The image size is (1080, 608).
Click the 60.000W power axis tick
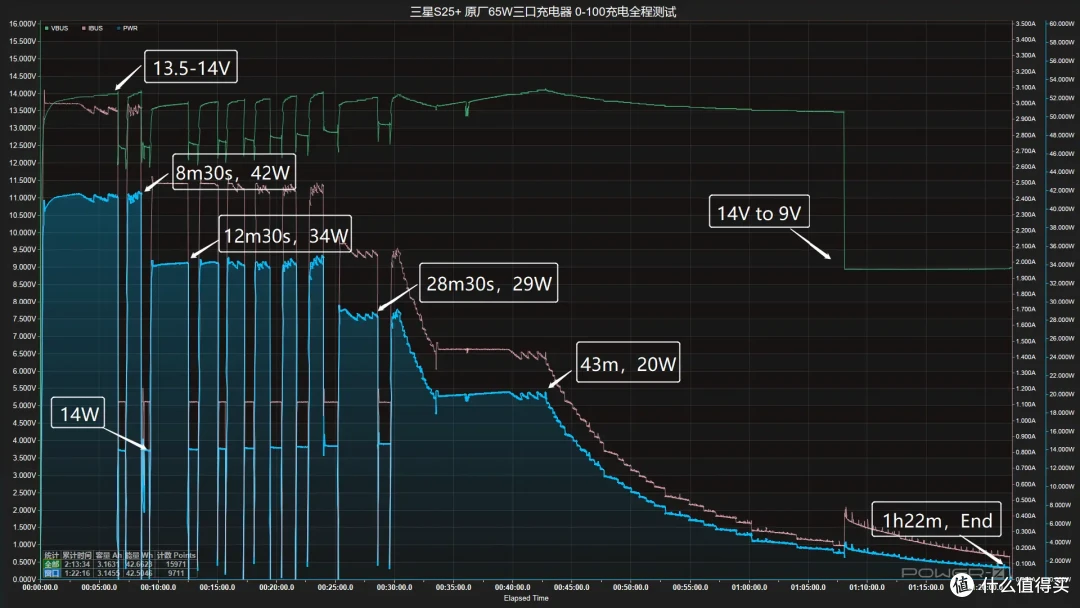click(x=1061, y=24)
